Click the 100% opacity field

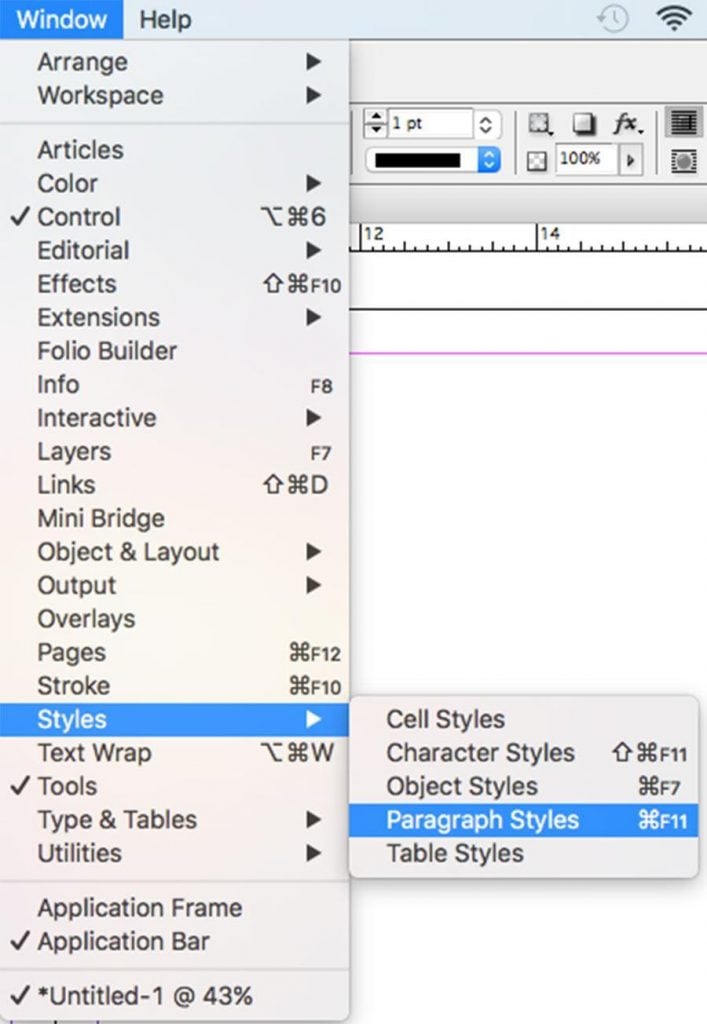(583, 158)
